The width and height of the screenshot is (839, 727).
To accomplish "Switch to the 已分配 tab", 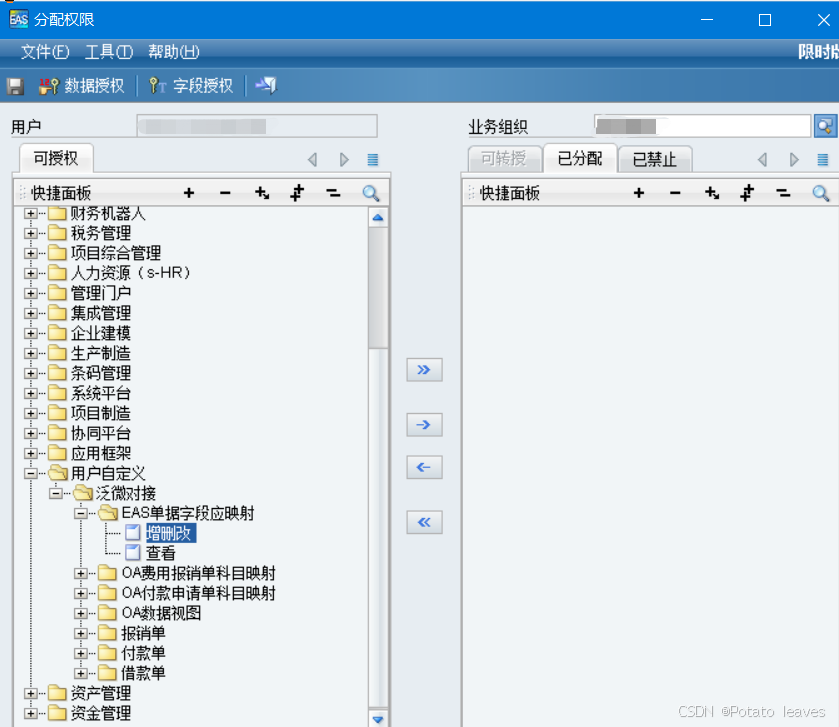I will point(580,158).
